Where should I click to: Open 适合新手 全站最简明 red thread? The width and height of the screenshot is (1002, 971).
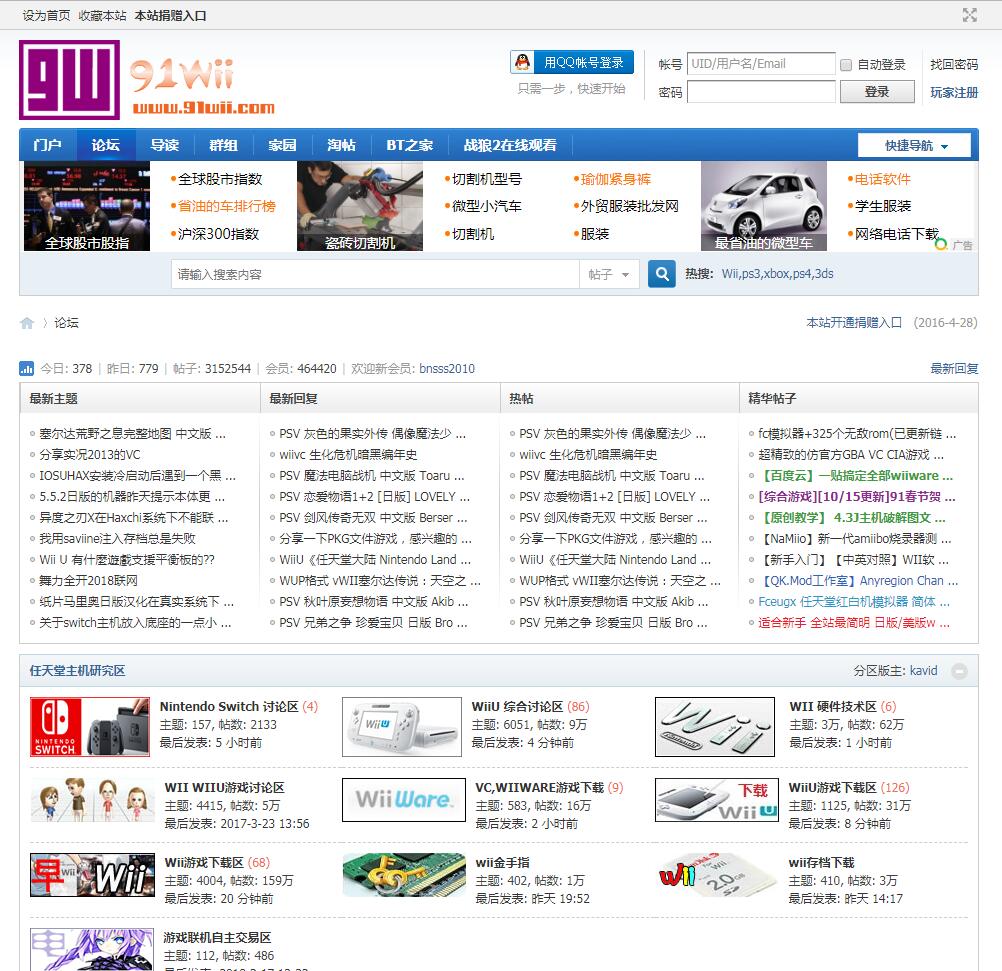click(x=854, y=622)
